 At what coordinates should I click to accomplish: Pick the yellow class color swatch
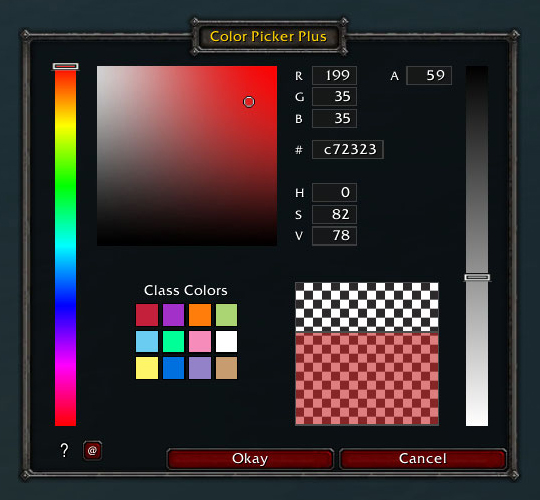click(147, 368)
